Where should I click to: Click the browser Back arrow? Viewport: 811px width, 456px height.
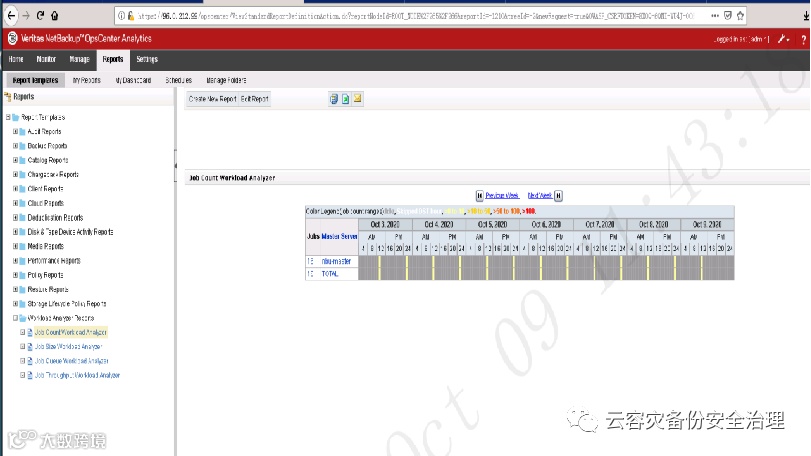tap(11, 16)
